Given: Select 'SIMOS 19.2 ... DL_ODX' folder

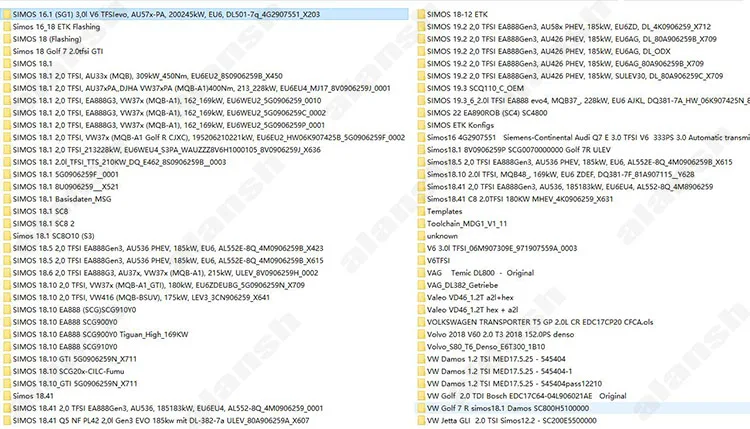Looking at the screenshot, I should [x=549, y=51].
